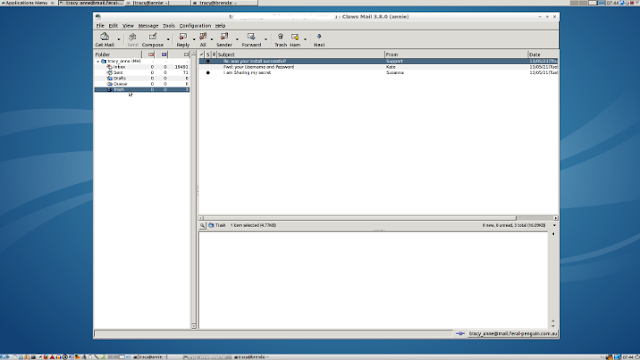The image size is (640, 360).
Task: Click the Reply All toolbar icon
Action: click(x=203, y=37)
